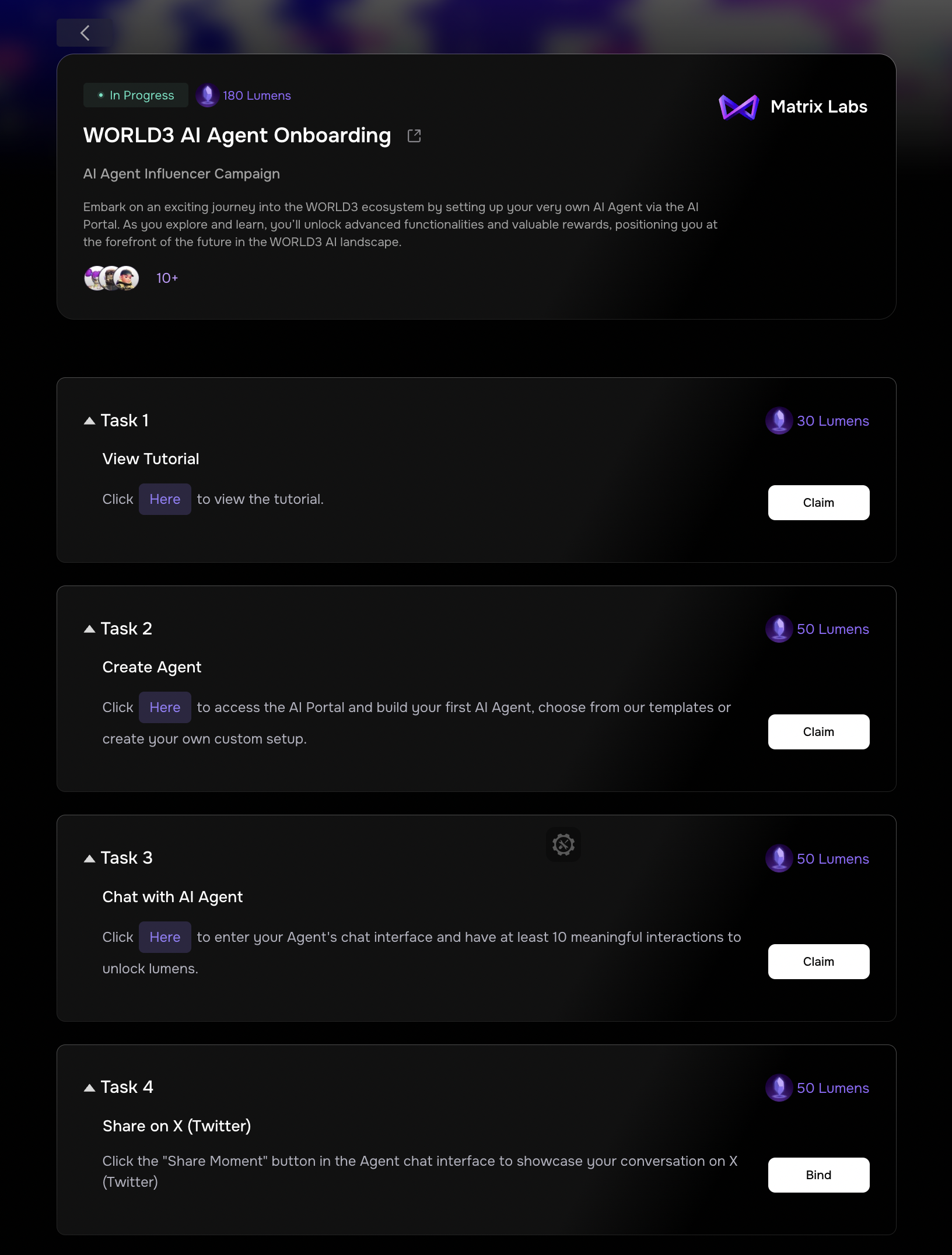Click the 180 Lumens gem icon

[x=207, y=95]
